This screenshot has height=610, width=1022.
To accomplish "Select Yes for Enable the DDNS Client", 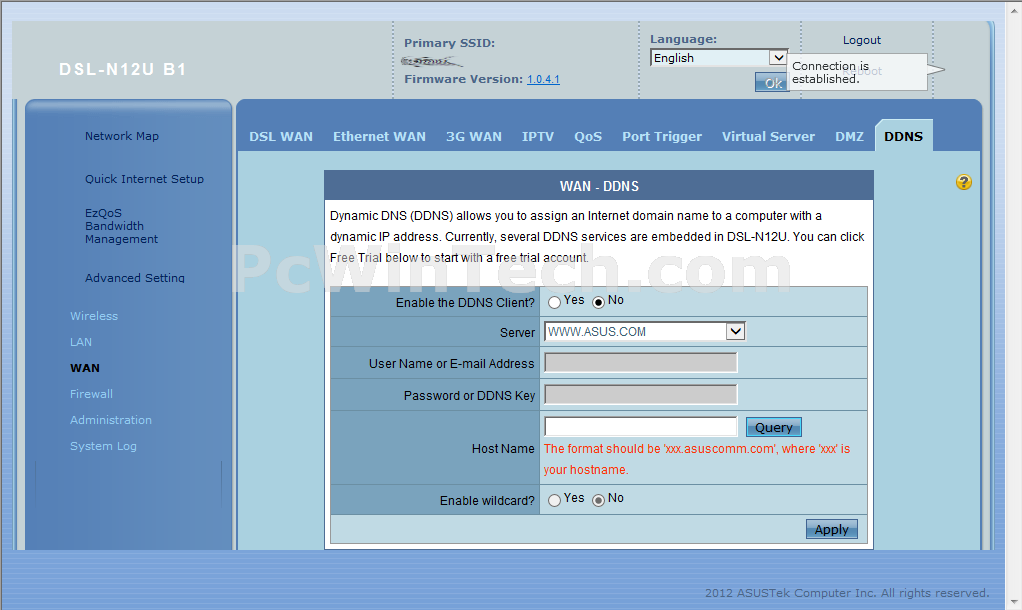I will tap(554, 302).
